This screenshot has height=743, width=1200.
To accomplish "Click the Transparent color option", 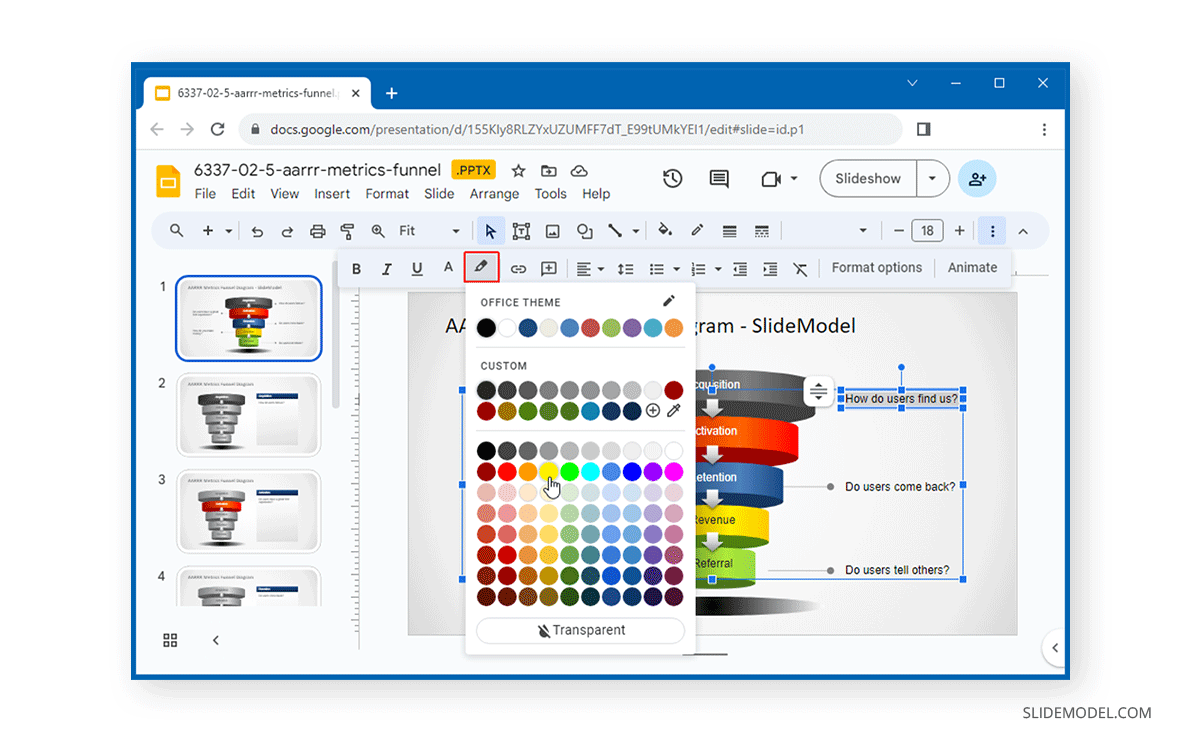I will (x=580, y=630).
